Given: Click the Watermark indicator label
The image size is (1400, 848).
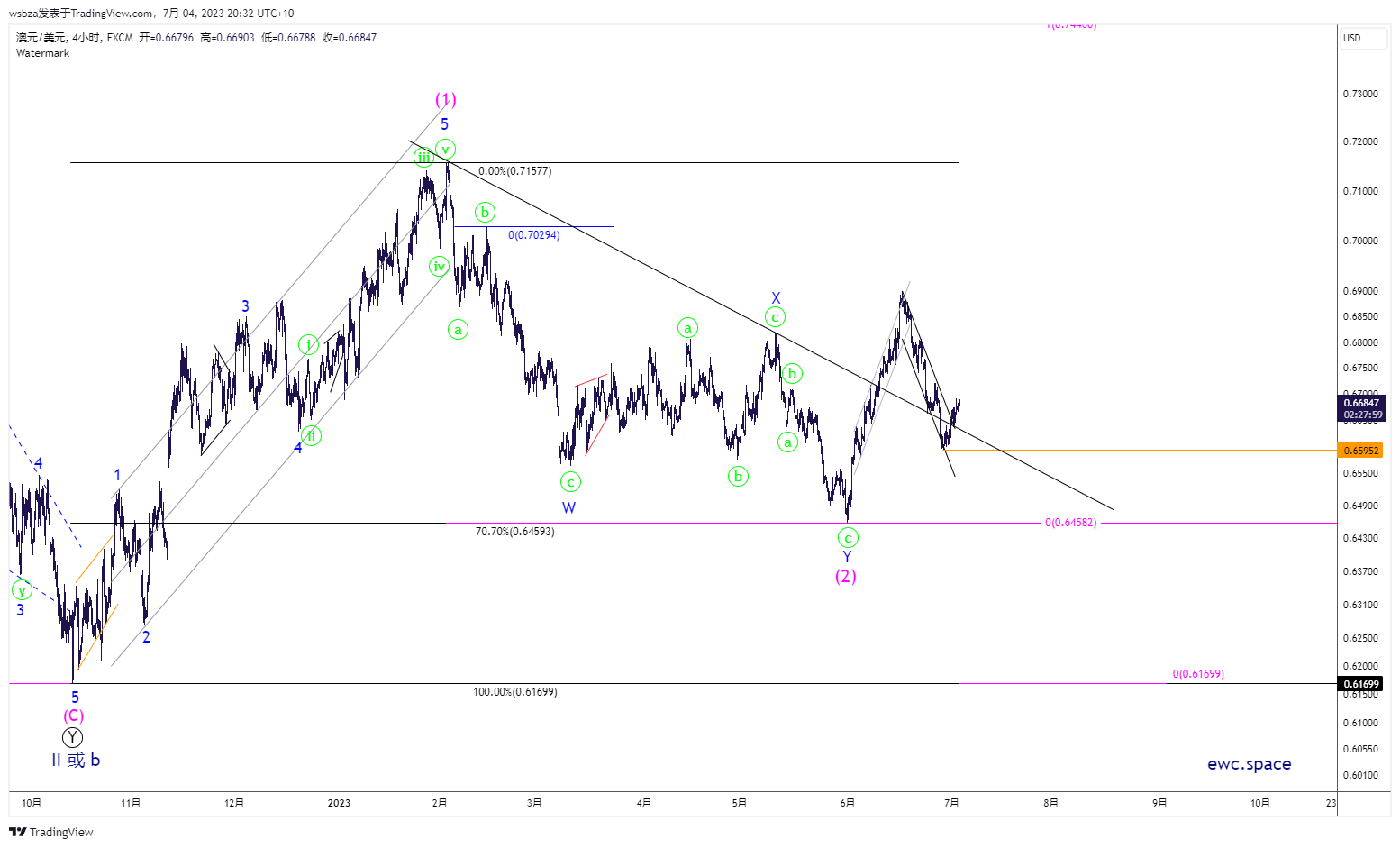Looking at the screenshot, I should tap(42, 53).
